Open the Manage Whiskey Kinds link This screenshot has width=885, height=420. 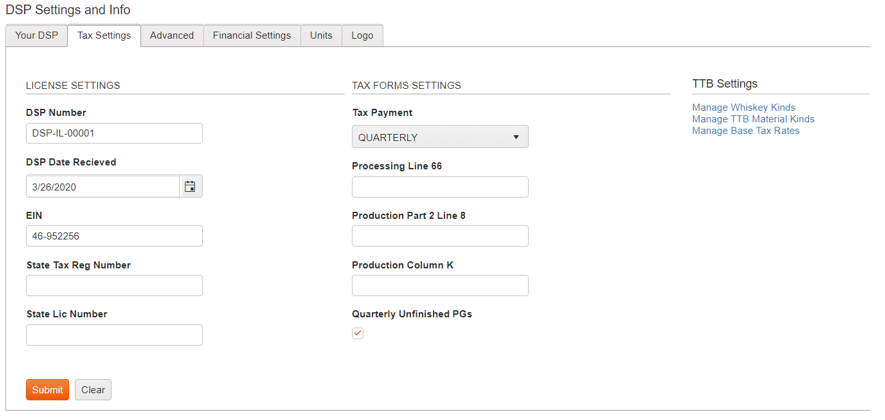click(x=743, y=107)
